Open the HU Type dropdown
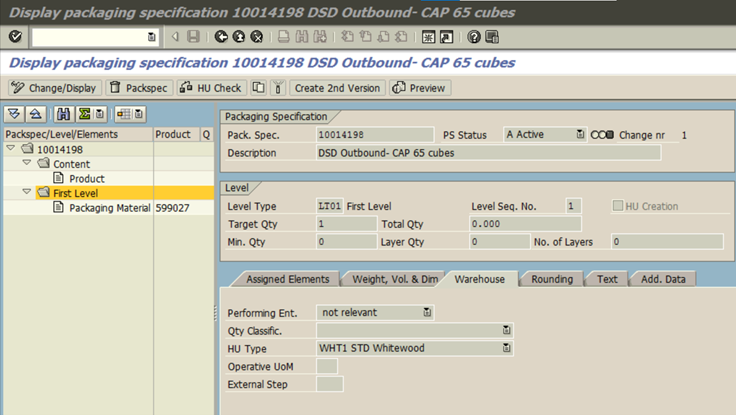Image resolution: width=736 pixels, height=415 pixels. (506, 348)
